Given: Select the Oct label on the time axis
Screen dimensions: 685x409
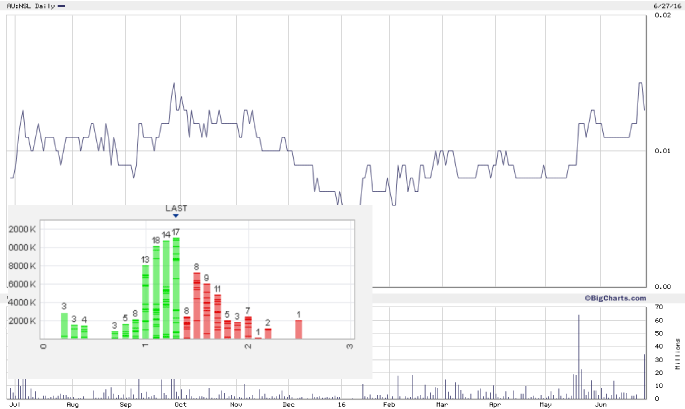Looking at the screenshot, I should pyautogui.click(x=180, y=405).
